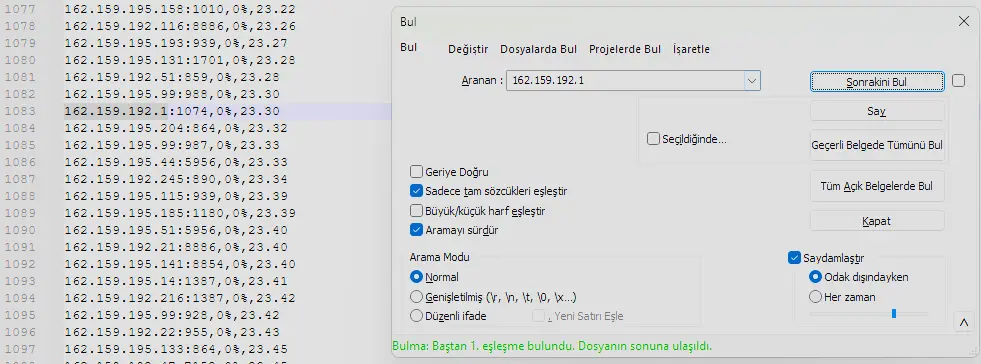Enable the Geriye Doğru checkbox
Screen dimensions: 981x364
coord(416,171)
